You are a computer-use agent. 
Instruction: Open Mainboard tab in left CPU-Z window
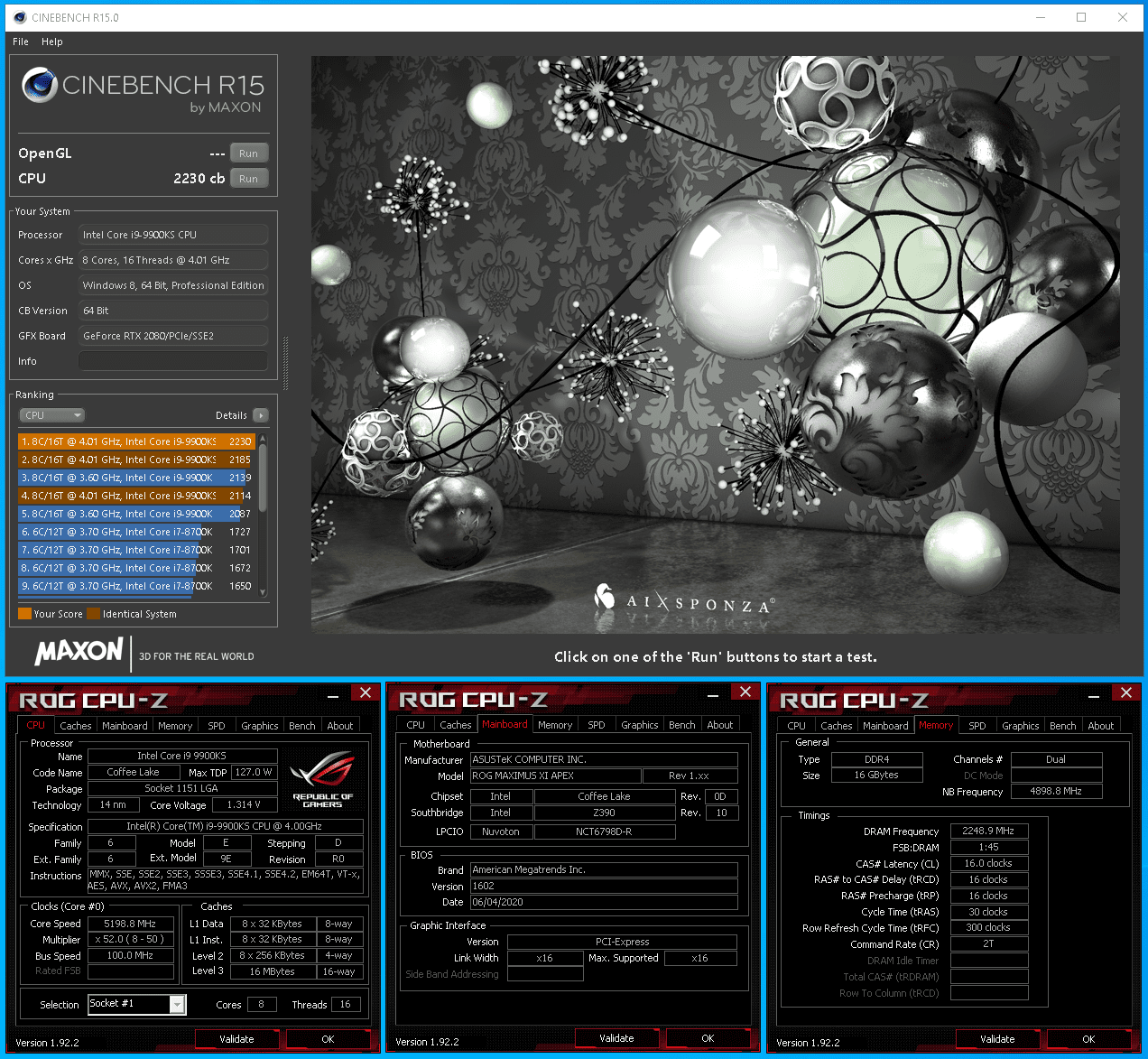point(125,726)
